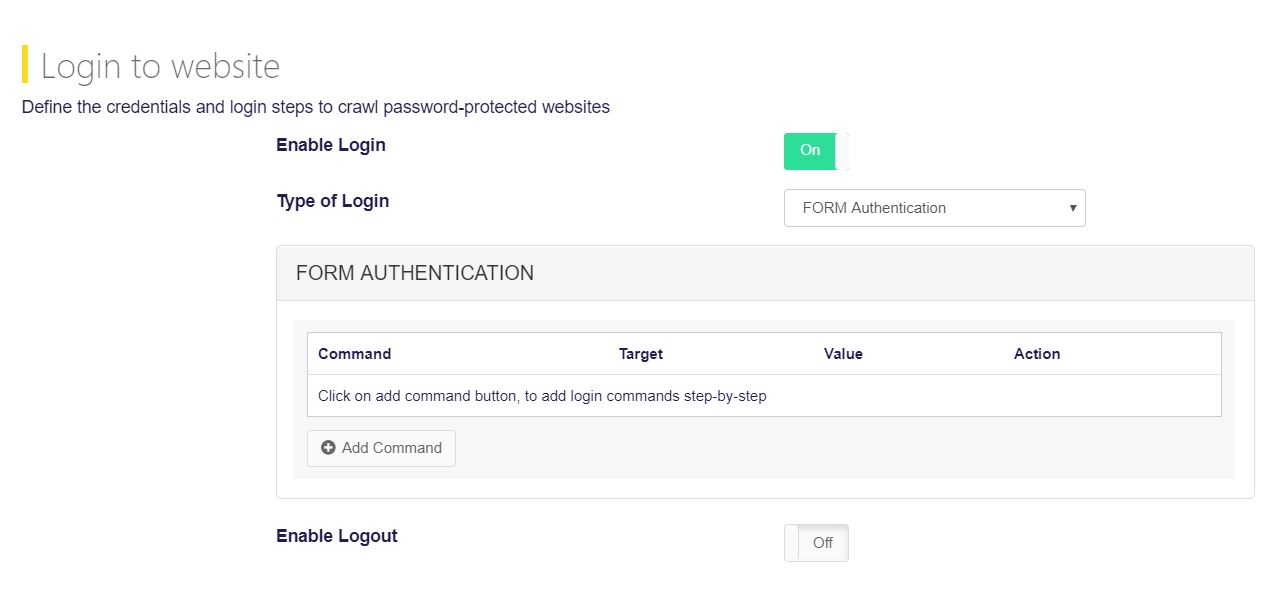Click the Off label on logout toggle

coord(823,543)
